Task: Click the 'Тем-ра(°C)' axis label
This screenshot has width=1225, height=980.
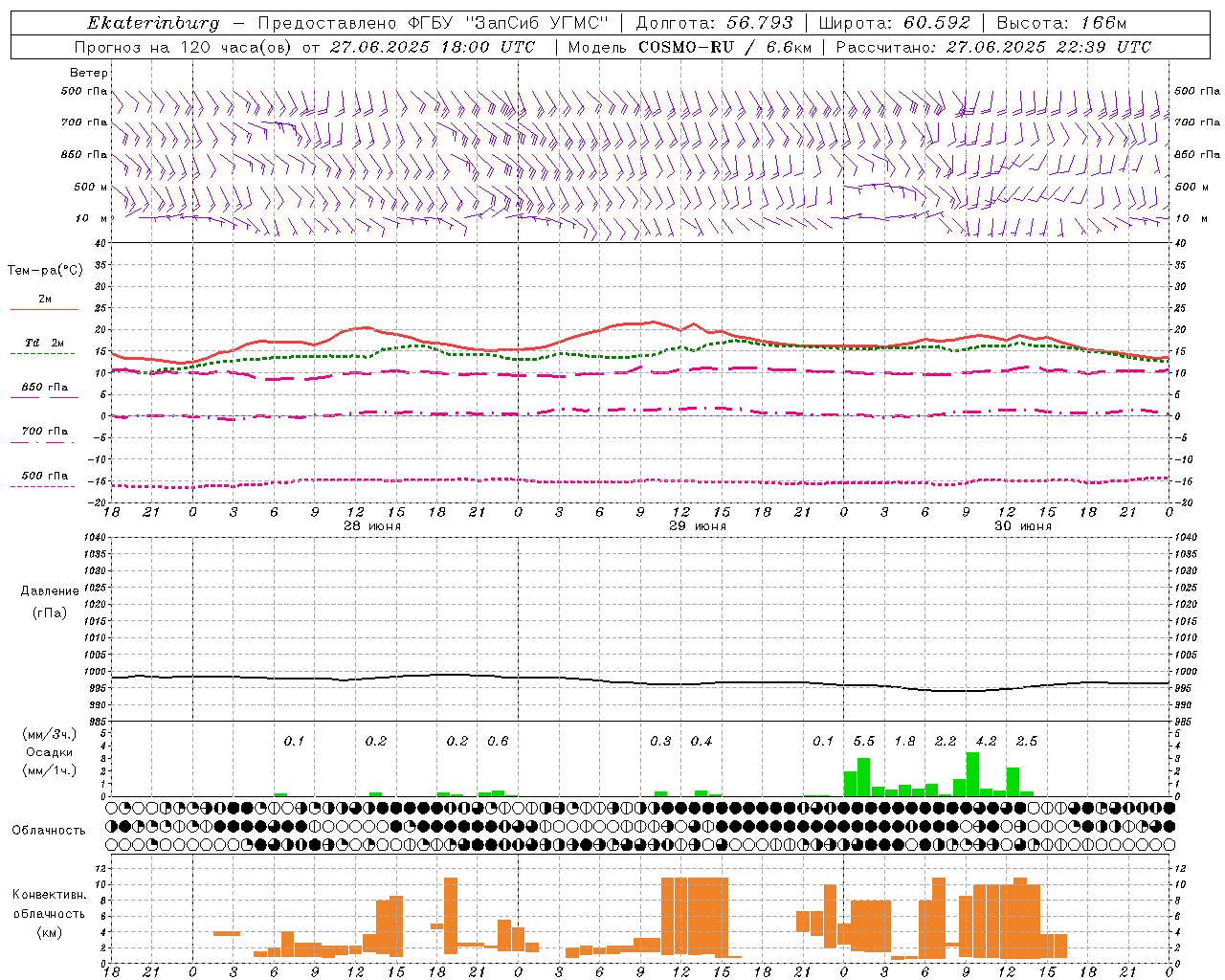Action: click(x=45, y=271)
